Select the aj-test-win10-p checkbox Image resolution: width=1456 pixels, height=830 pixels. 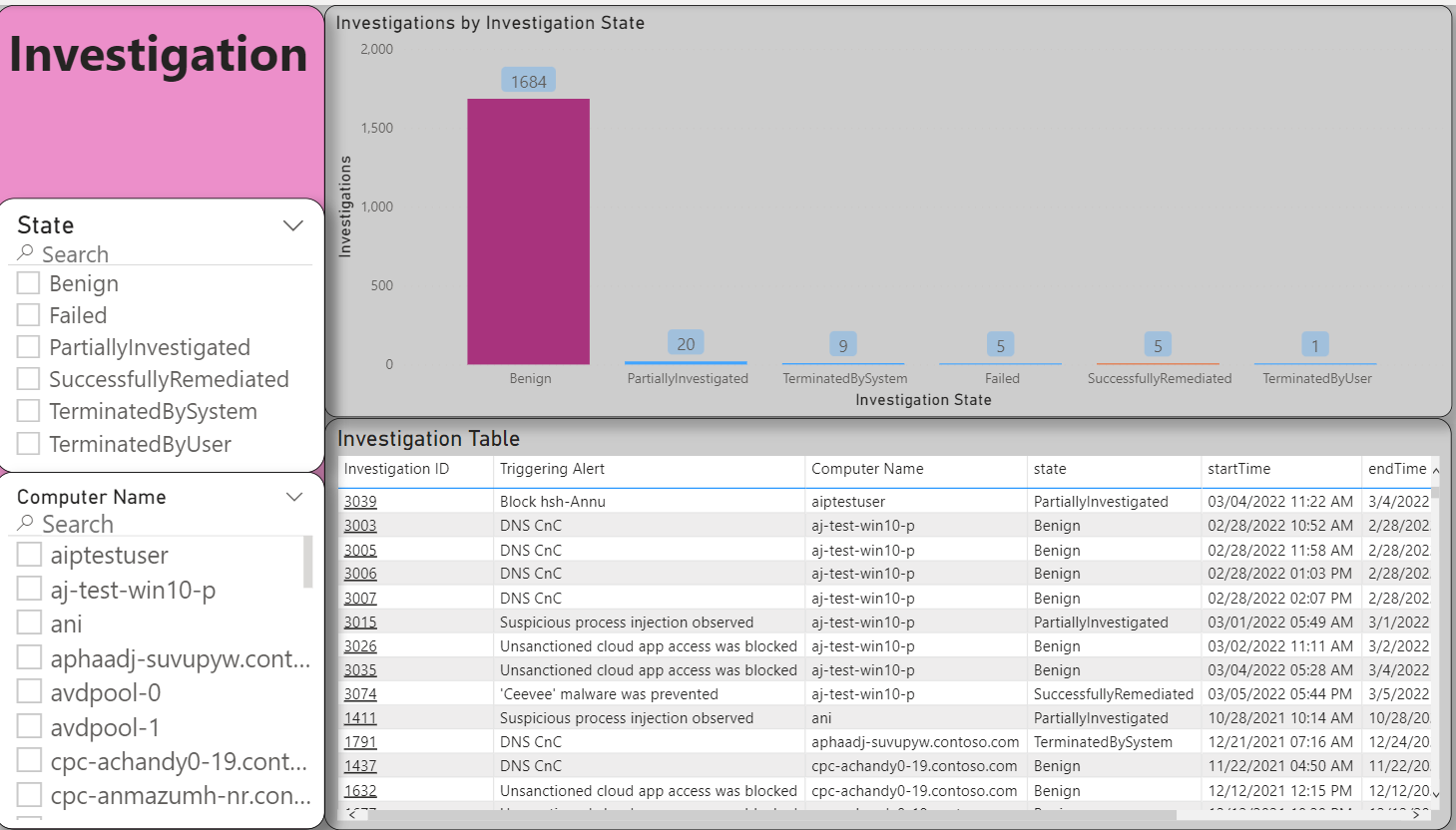coord(27,589)
